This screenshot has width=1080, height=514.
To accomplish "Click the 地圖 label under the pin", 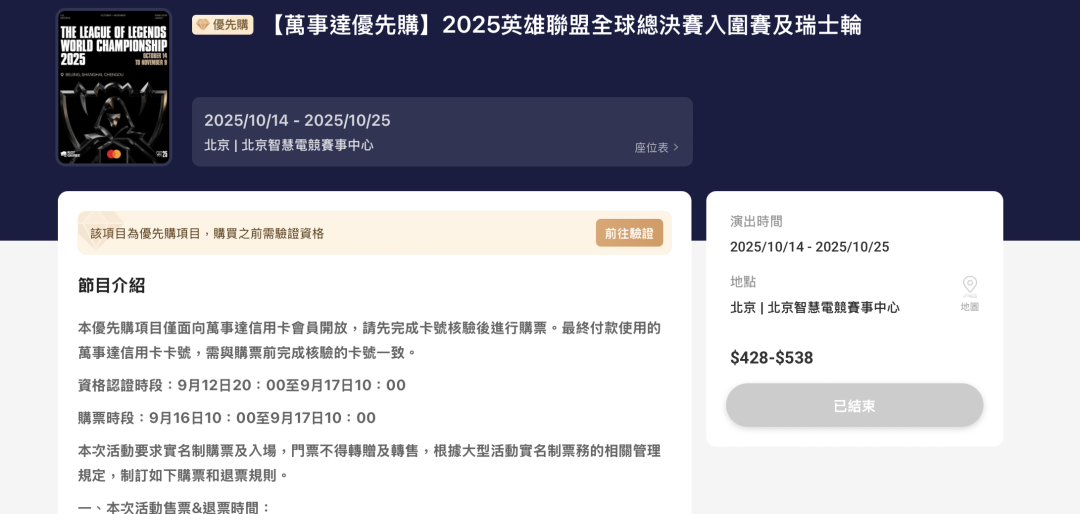I will (970, 307).
